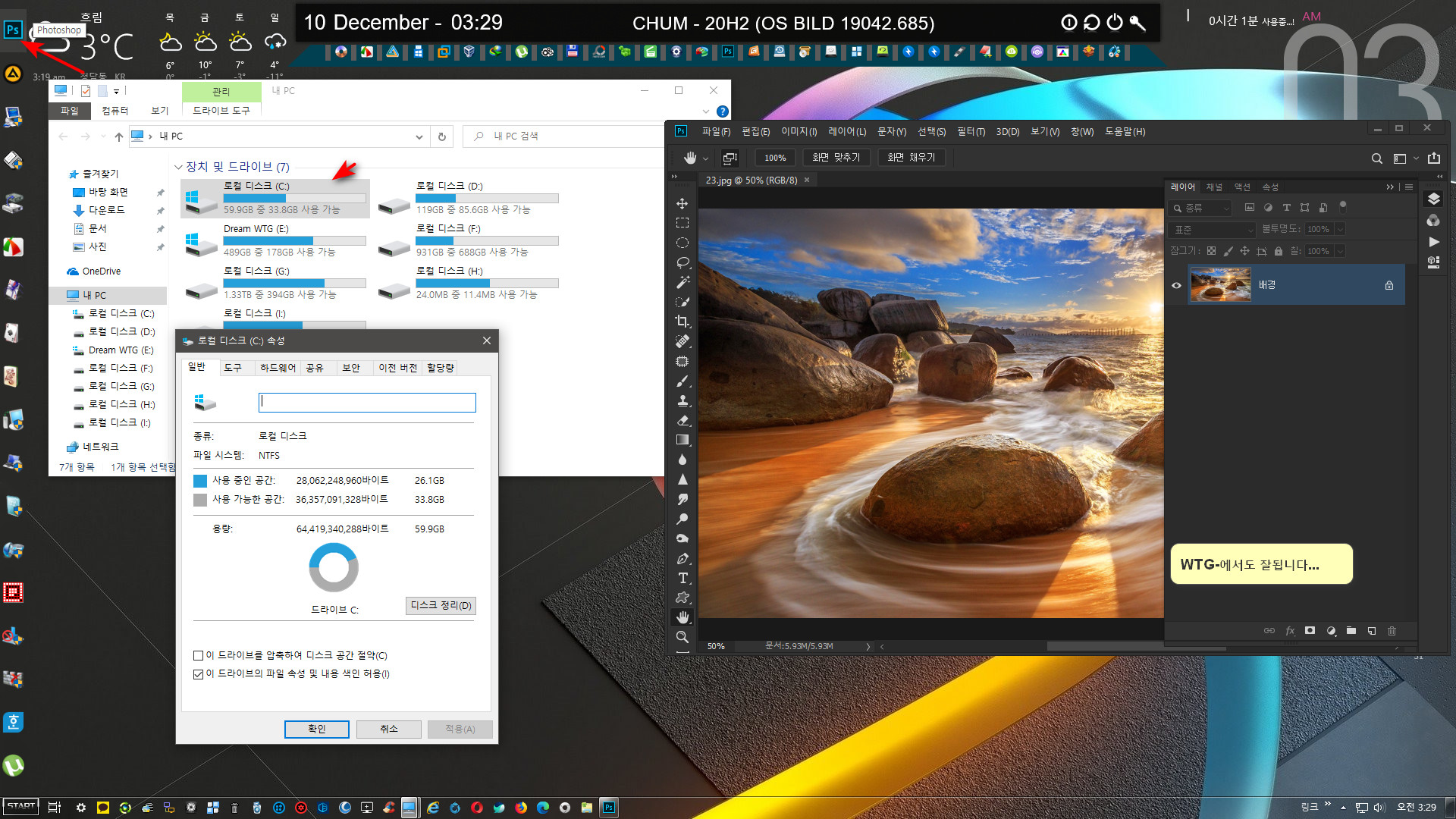Open the 보안 tab in properties dialog
This screenshot has height=819, width=1456.
pos(351,368)
